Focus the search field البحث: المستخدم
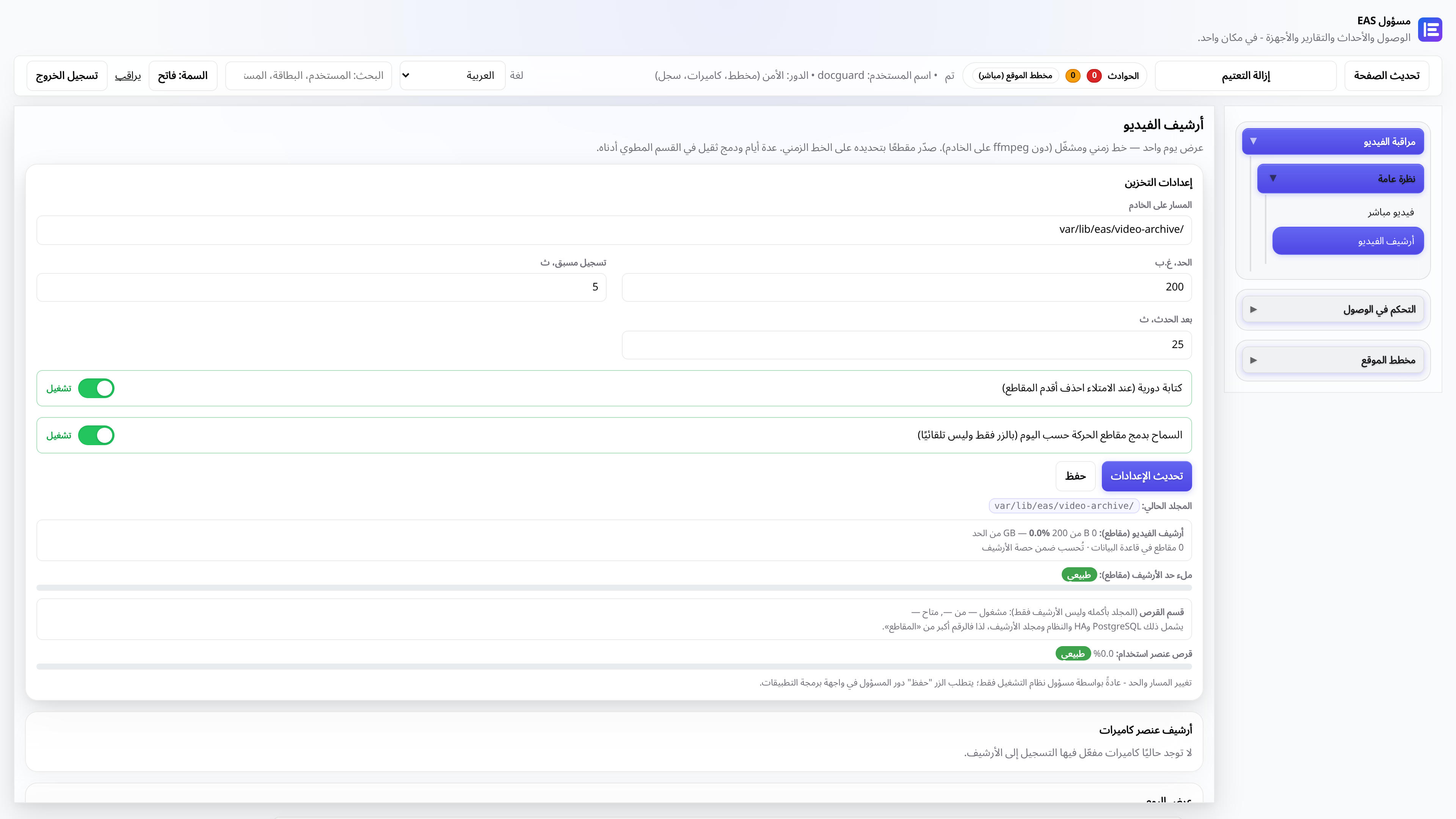This screenshot has width=1456, height=819. 309,76
